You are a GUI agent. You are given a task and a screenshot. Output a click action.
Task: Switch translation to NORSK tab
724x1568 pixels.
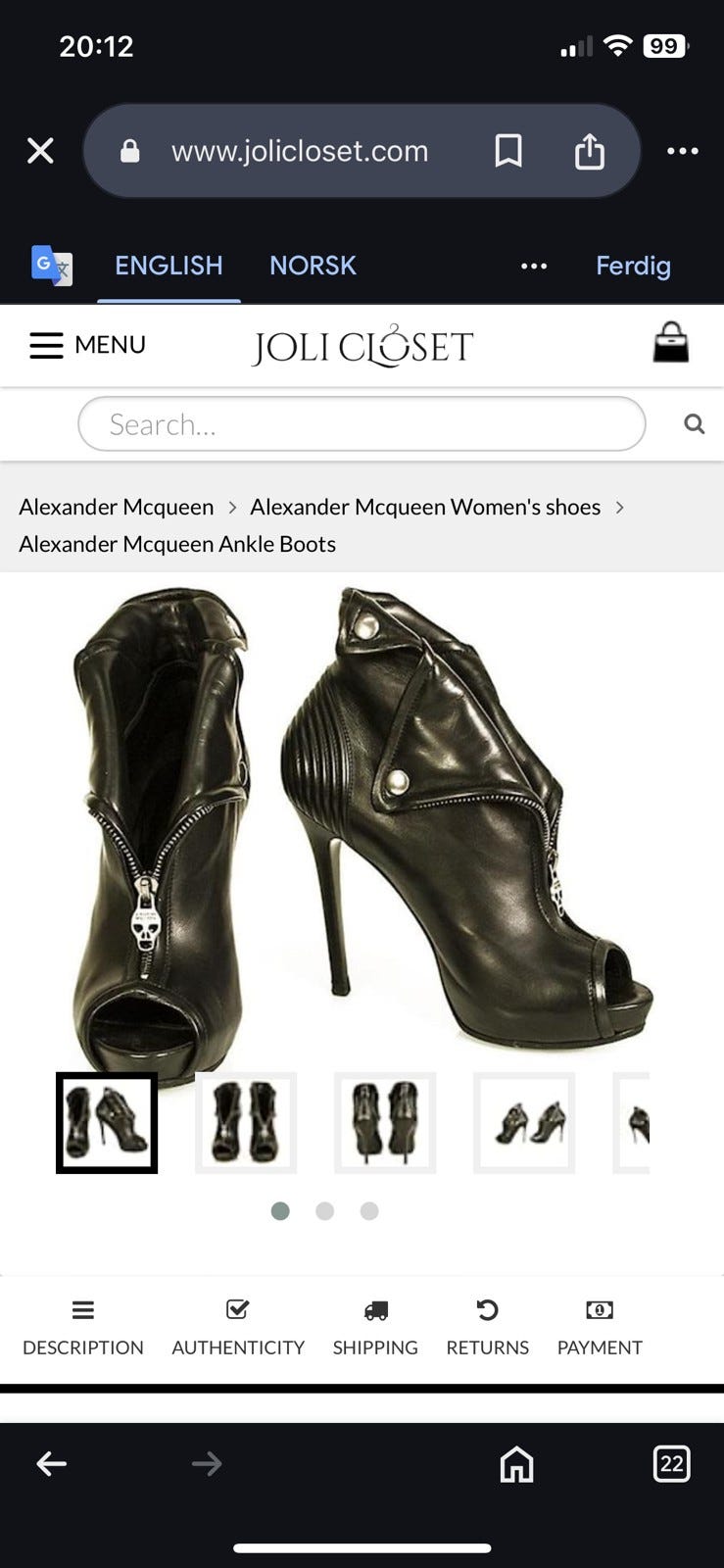313,266
